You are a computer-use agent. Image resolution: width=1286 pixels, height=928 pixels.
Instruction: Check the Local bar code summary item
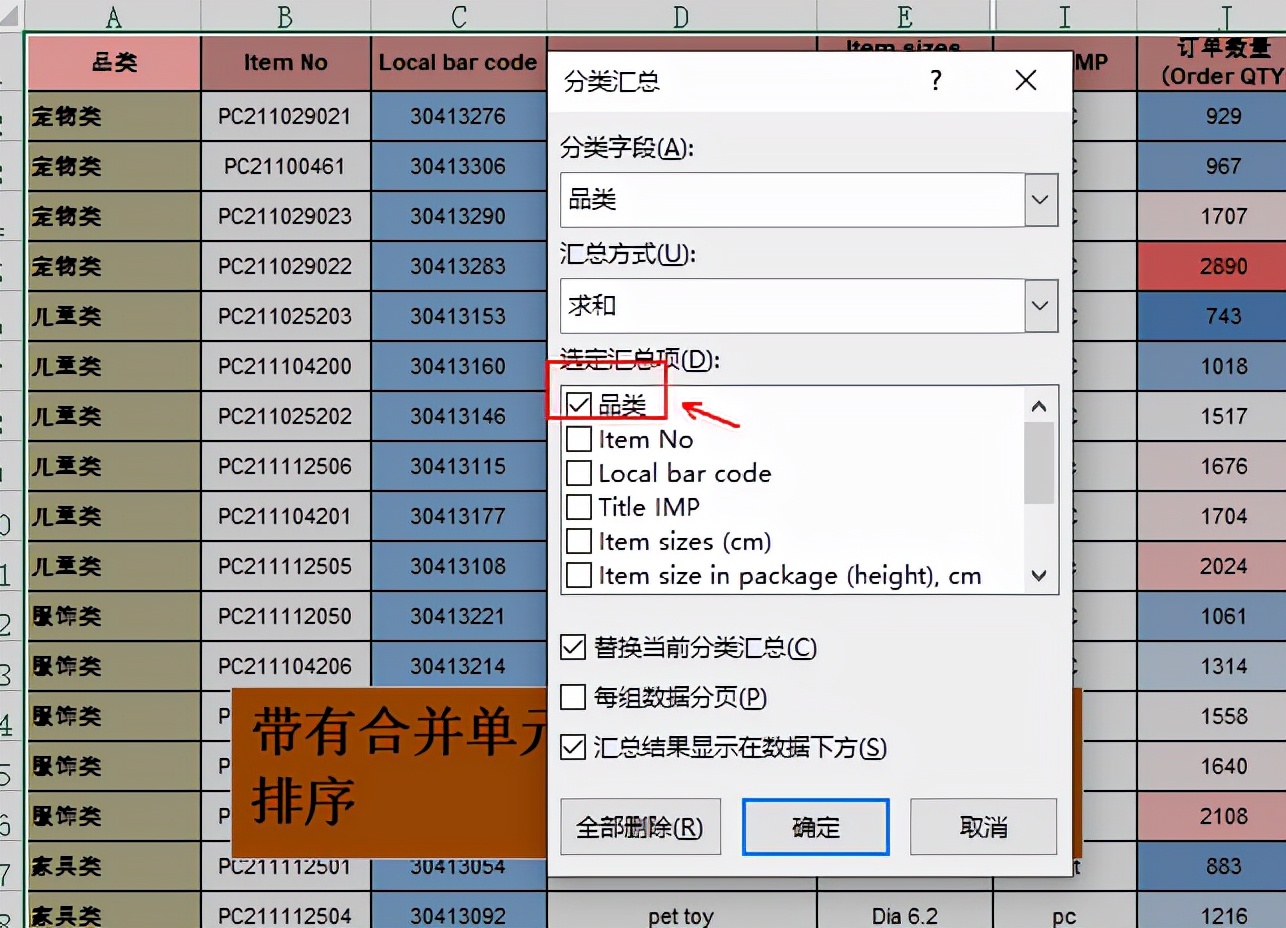point(578,472)
